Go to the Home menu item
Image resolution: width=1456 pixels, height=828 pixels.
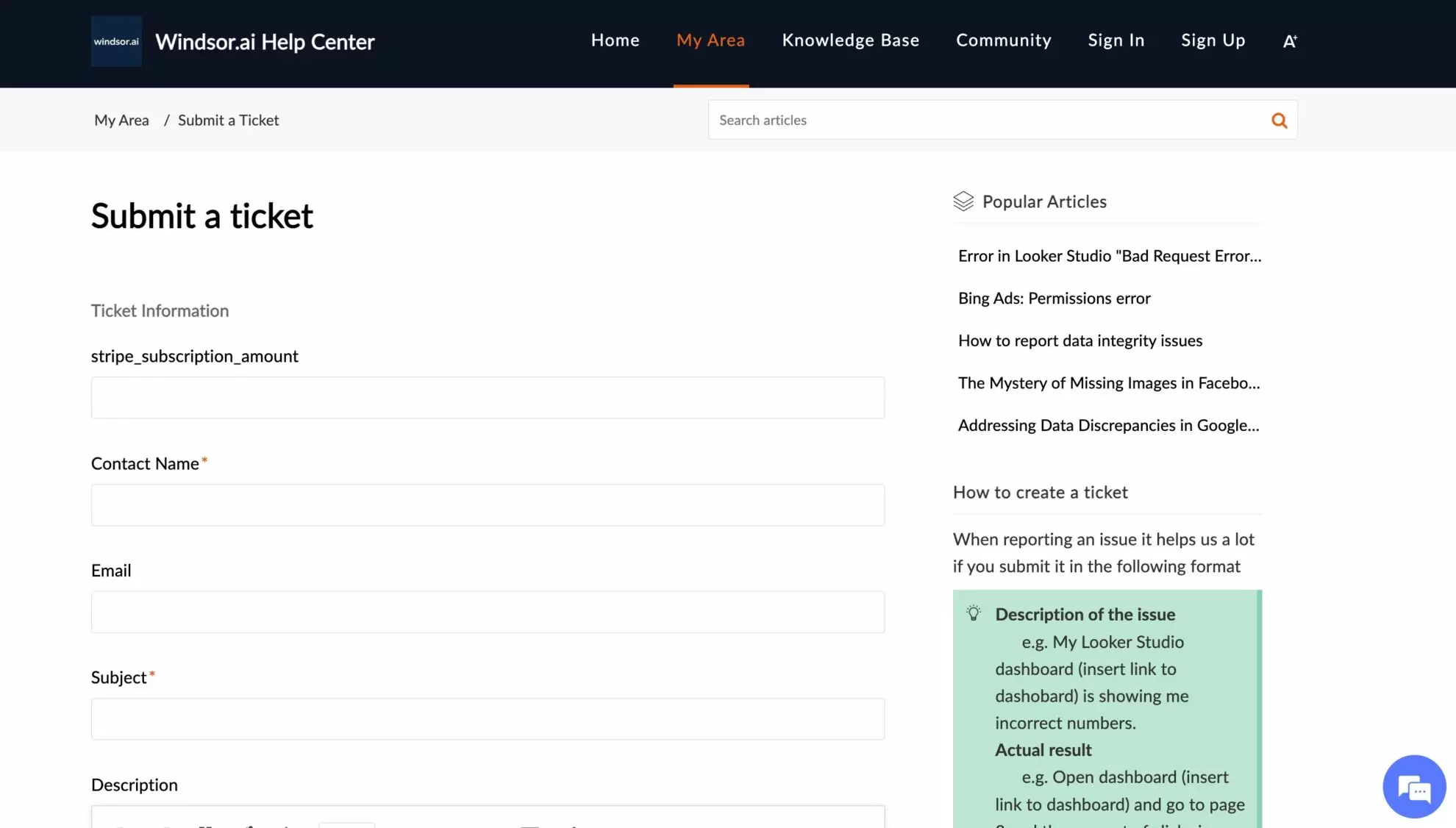click(x=615, y=40)
